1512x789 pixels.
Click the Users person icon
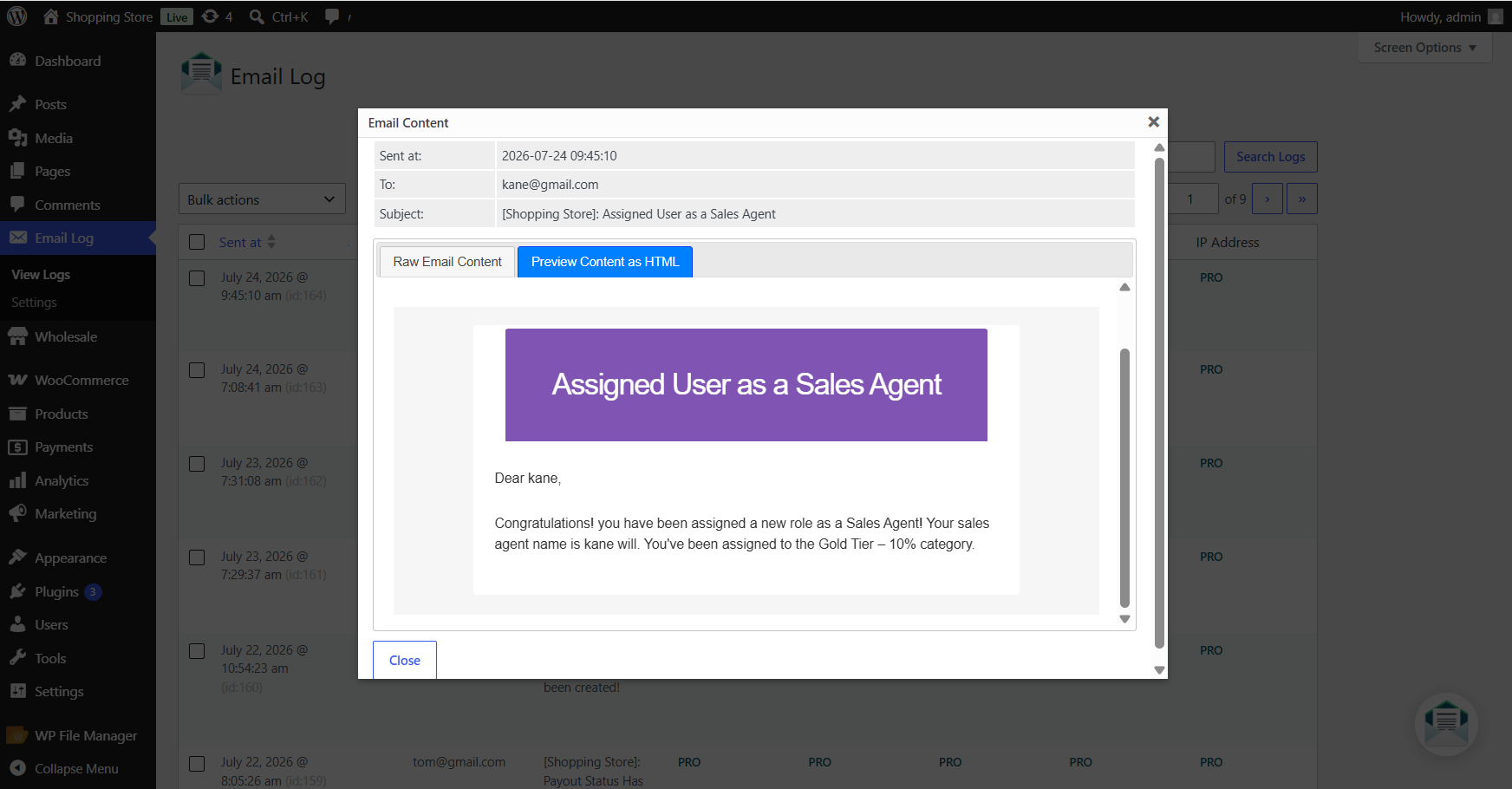(17, 624)
